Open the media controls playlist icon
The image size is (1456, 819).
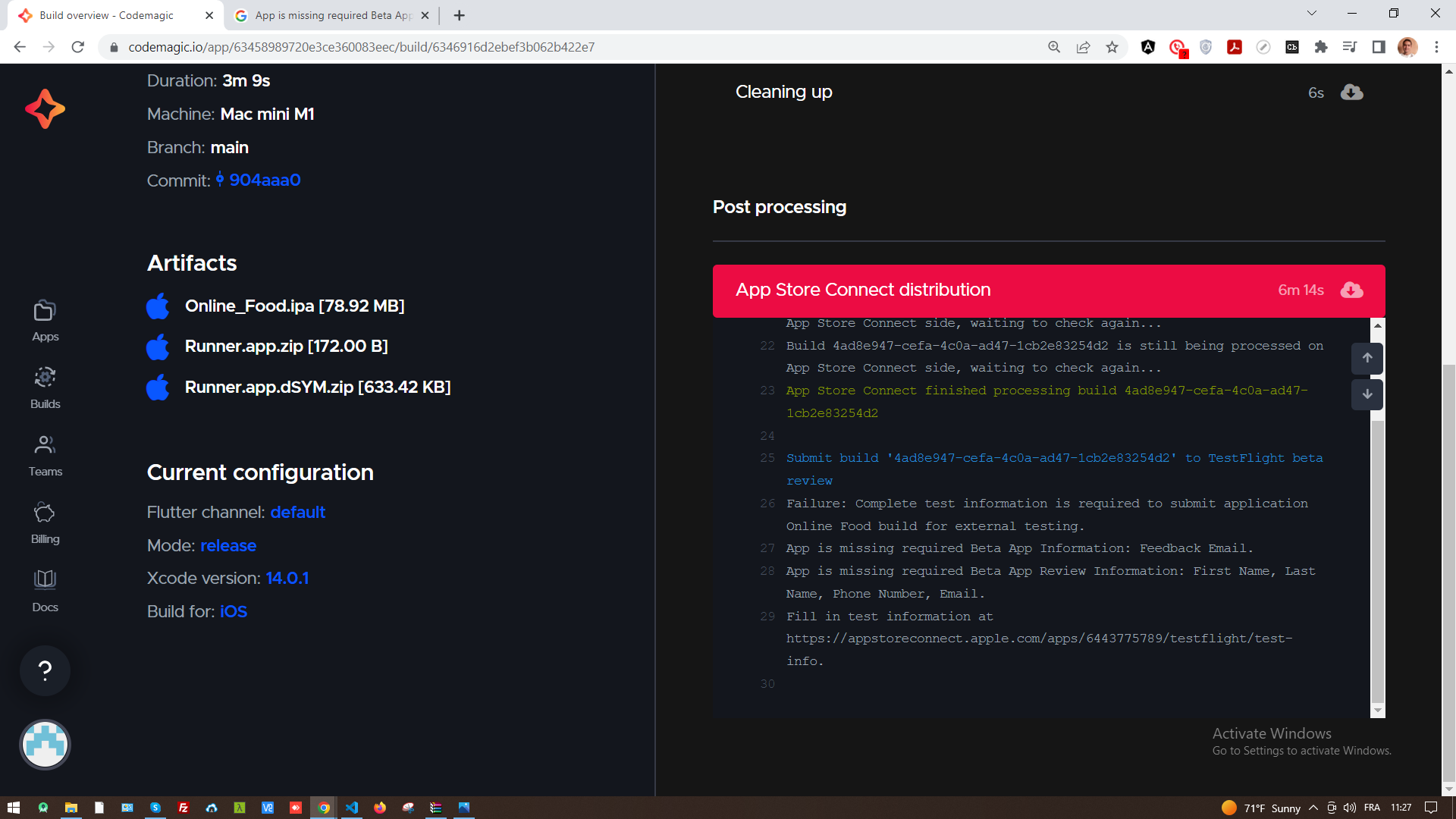pyautogui.click(x=1350, y=47)
